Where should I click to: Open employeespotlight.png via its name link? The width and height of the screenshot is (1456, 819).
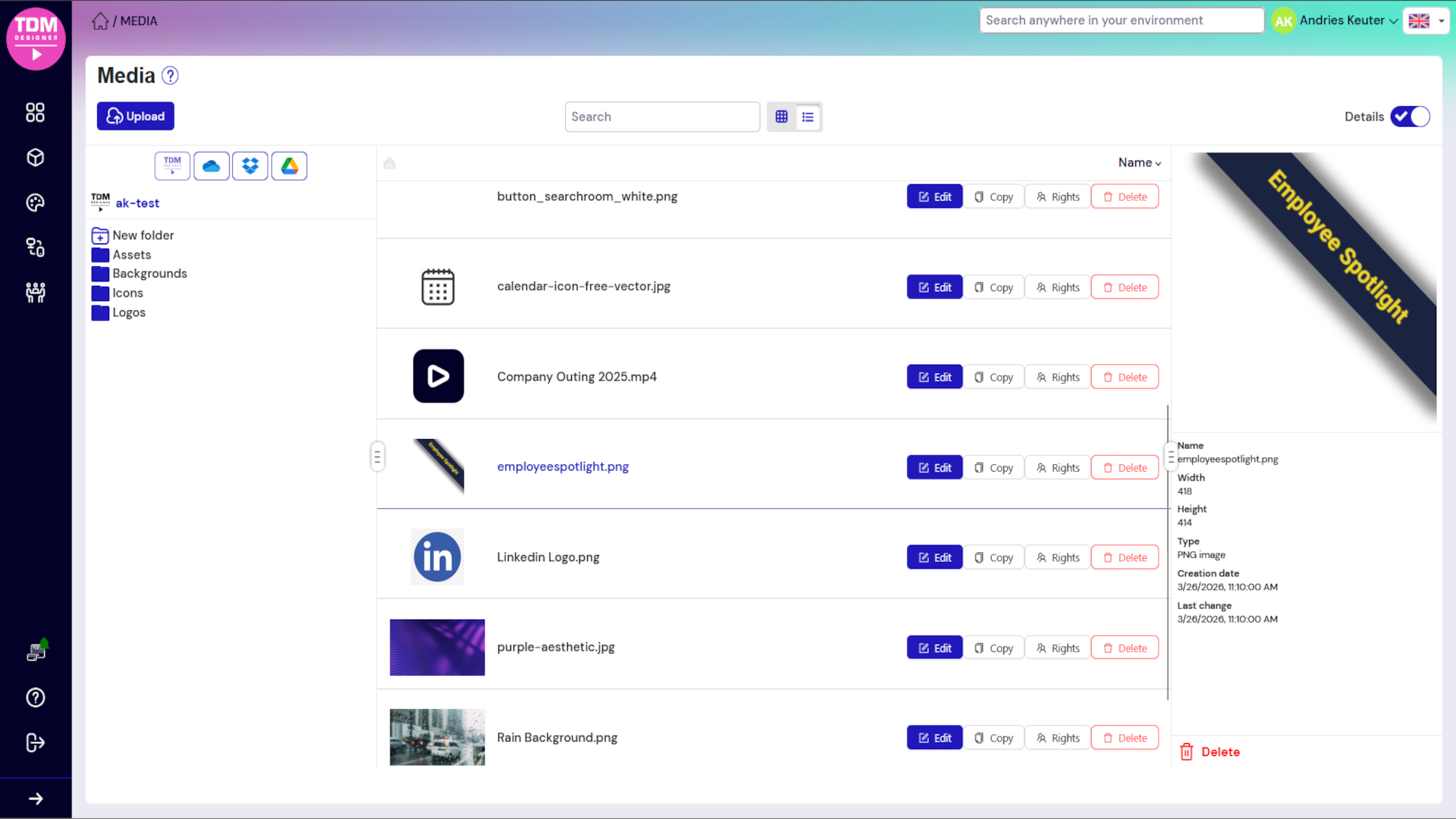pyautogui.click(x=563, y=466)
